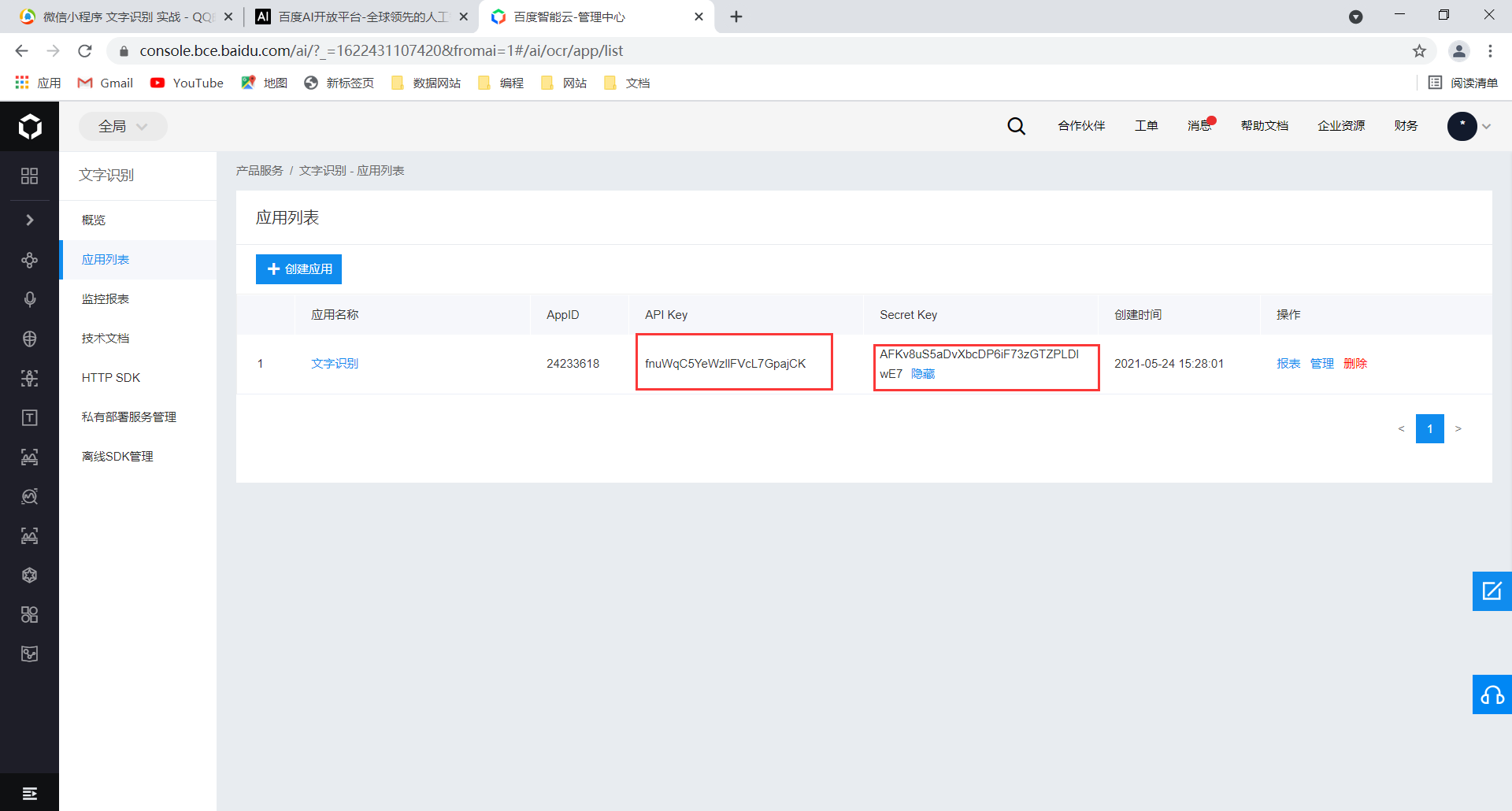This screenshot has width=1512, height=811.
Task: Go to next page with > arrow
Action: coord(1458,429)
